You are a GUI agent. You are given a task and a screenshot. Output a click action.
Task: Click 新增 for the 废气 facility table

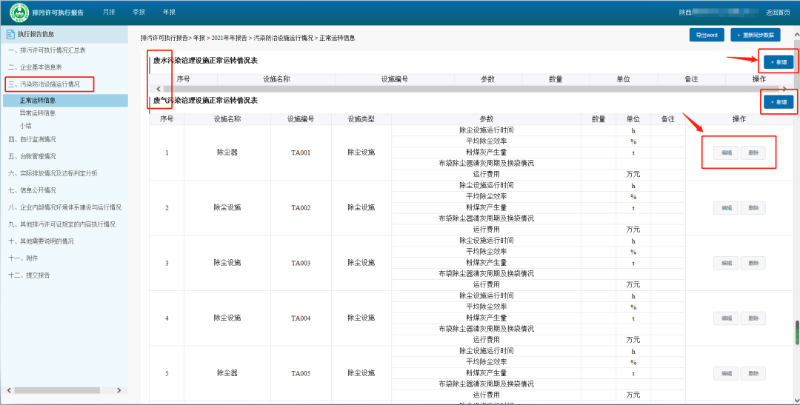tap(777, 103)
